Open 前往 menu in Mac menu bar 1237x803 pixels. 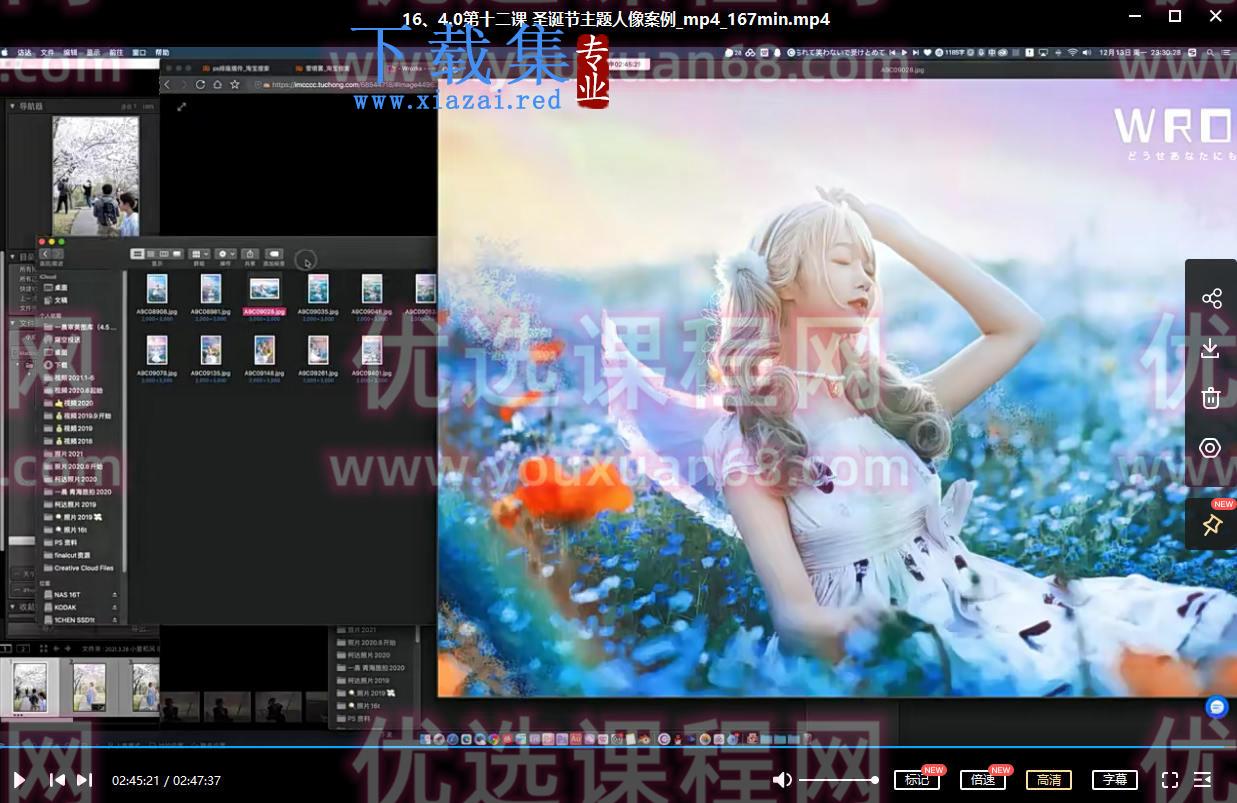116,52
